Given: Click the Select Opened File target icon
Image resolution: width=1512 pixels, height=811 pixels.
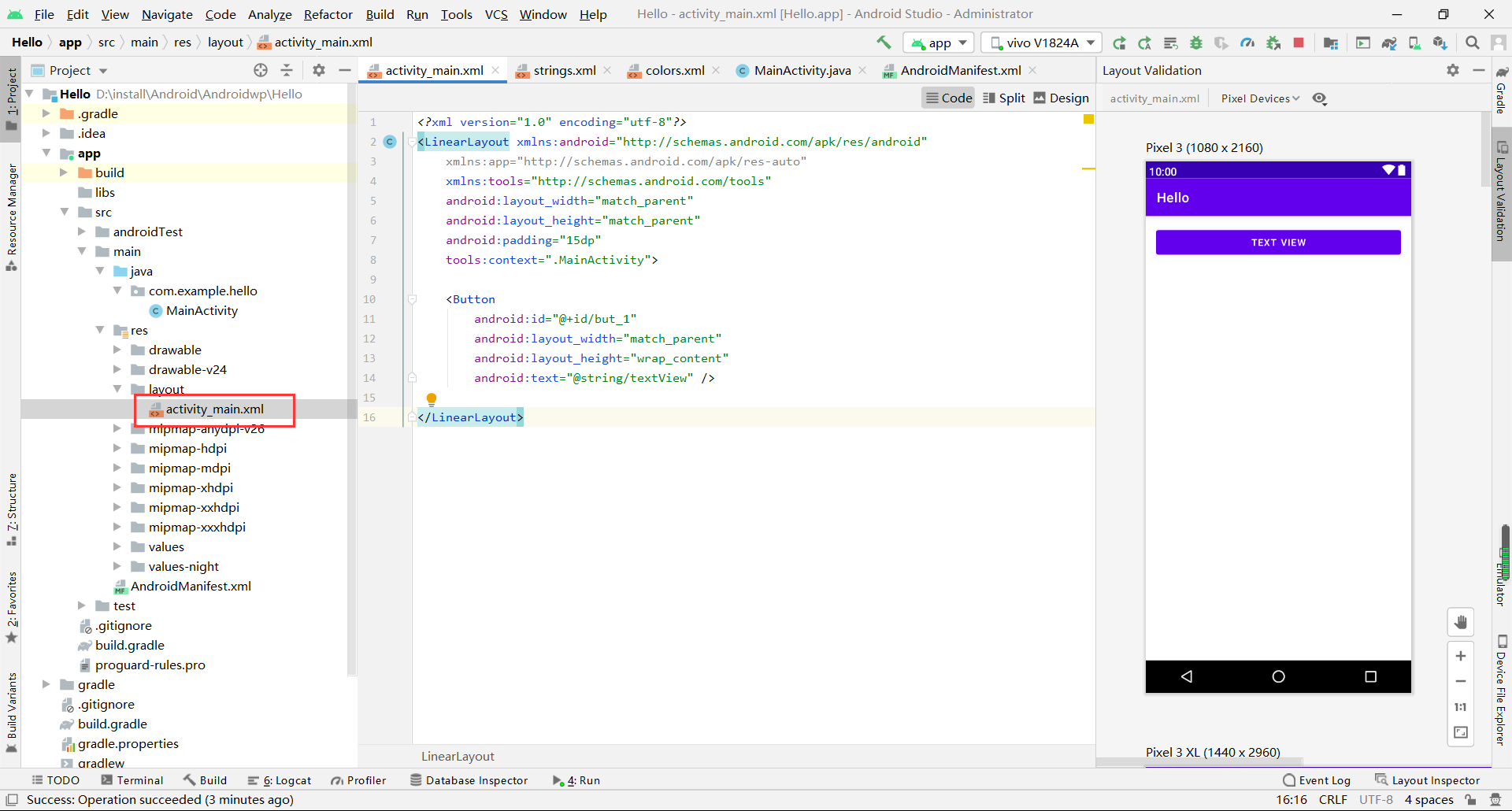Looking at the screenshot, I should [261, 70].
